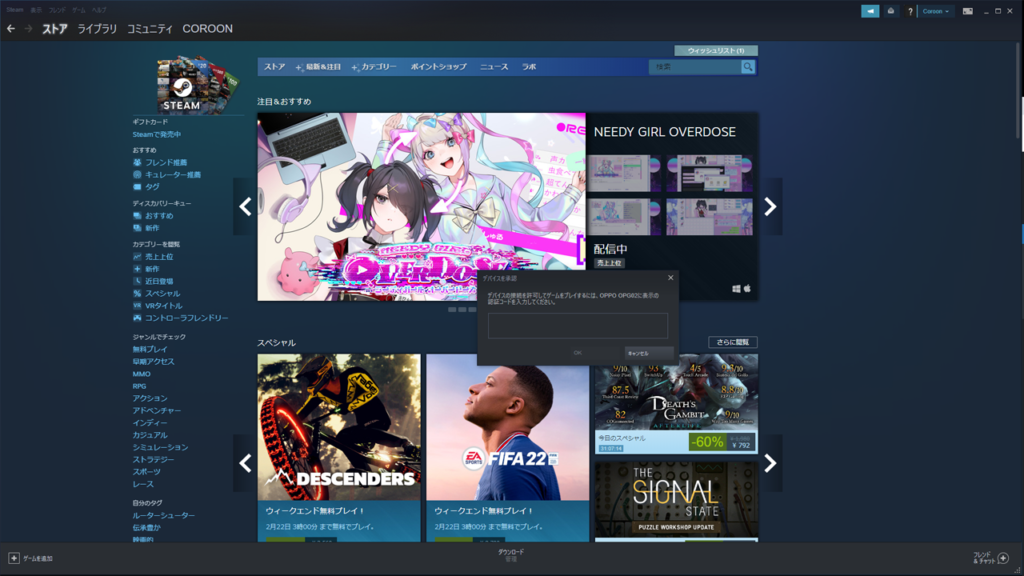
Task: Show next items in スペシャル carousel
Action: (x=771, y=464)
